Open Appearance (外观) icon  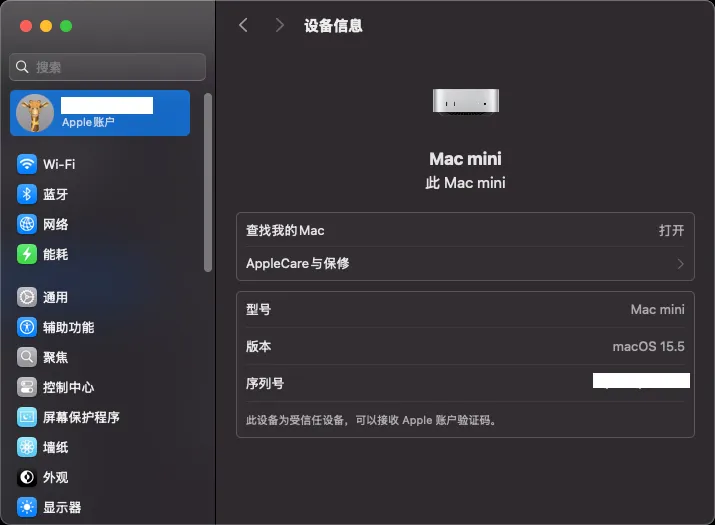pos(27,478)
